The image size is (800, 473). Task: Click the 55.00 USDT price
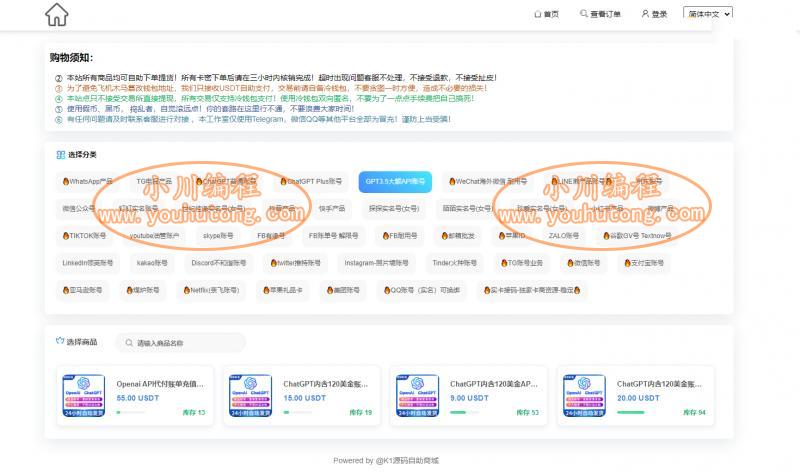pos(138,398)
